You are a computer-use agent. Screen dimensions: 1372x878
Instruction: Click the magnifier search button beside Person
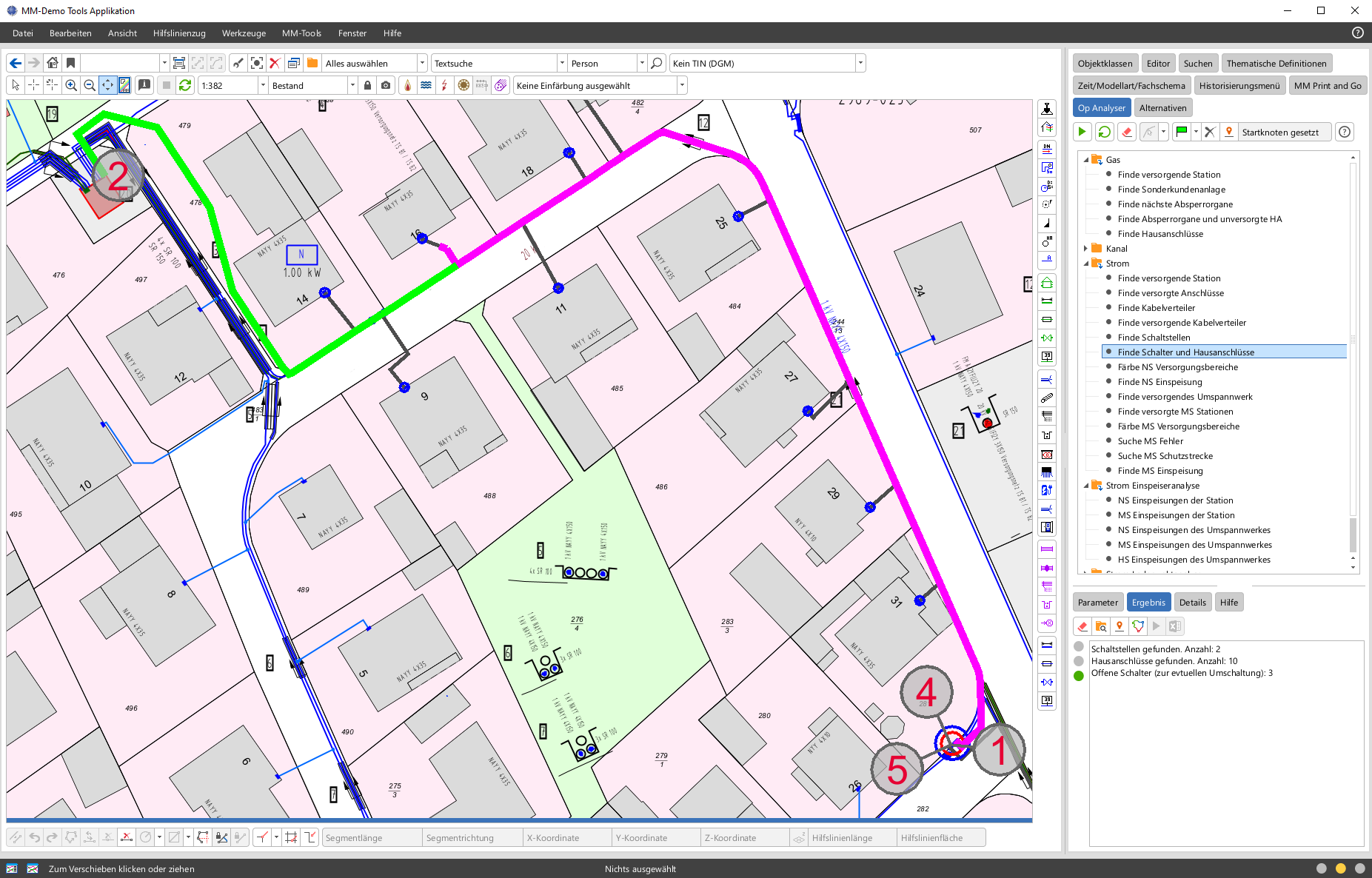click(657, 63)
